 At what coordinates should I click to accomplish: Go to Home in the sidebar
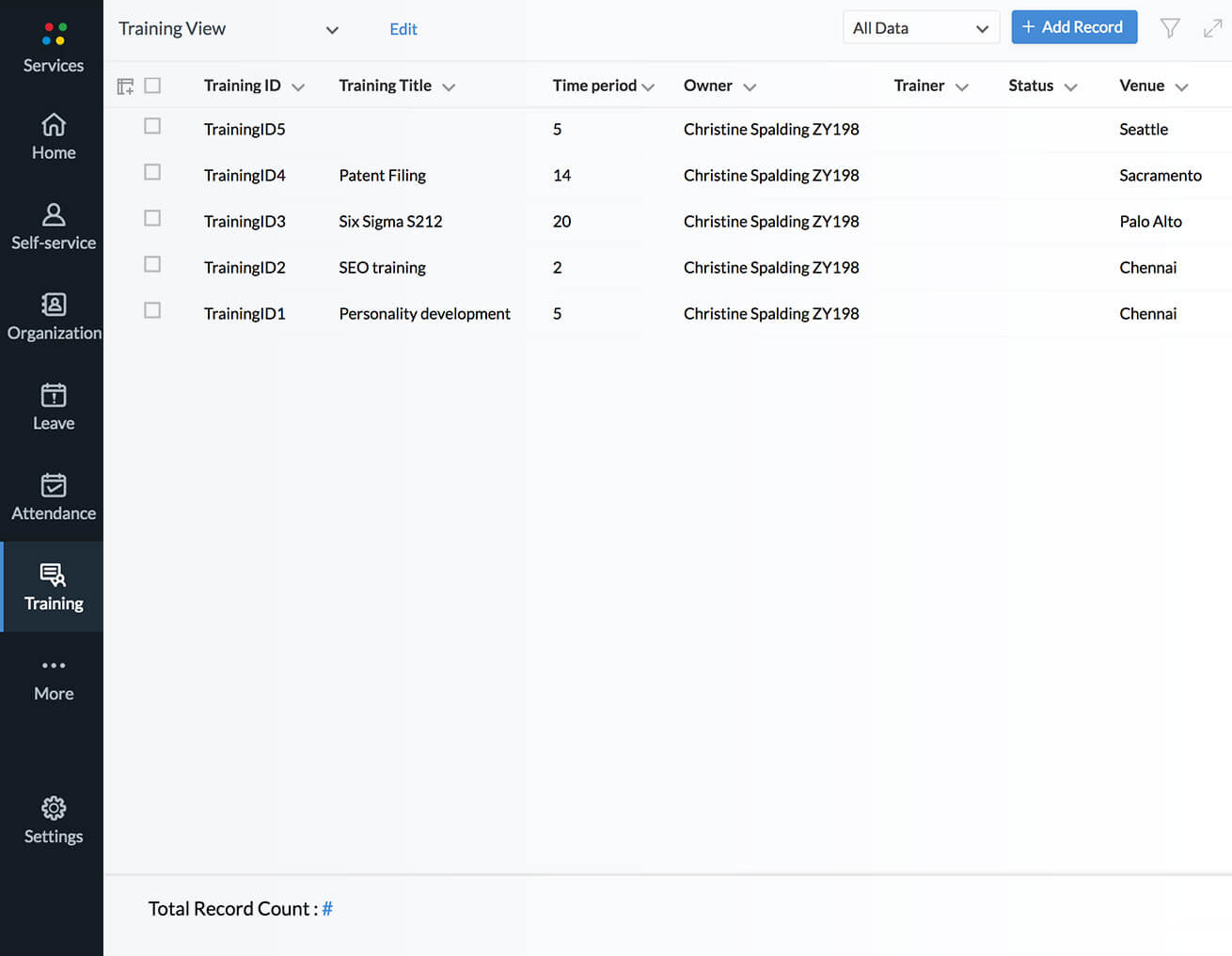point(54,137)
